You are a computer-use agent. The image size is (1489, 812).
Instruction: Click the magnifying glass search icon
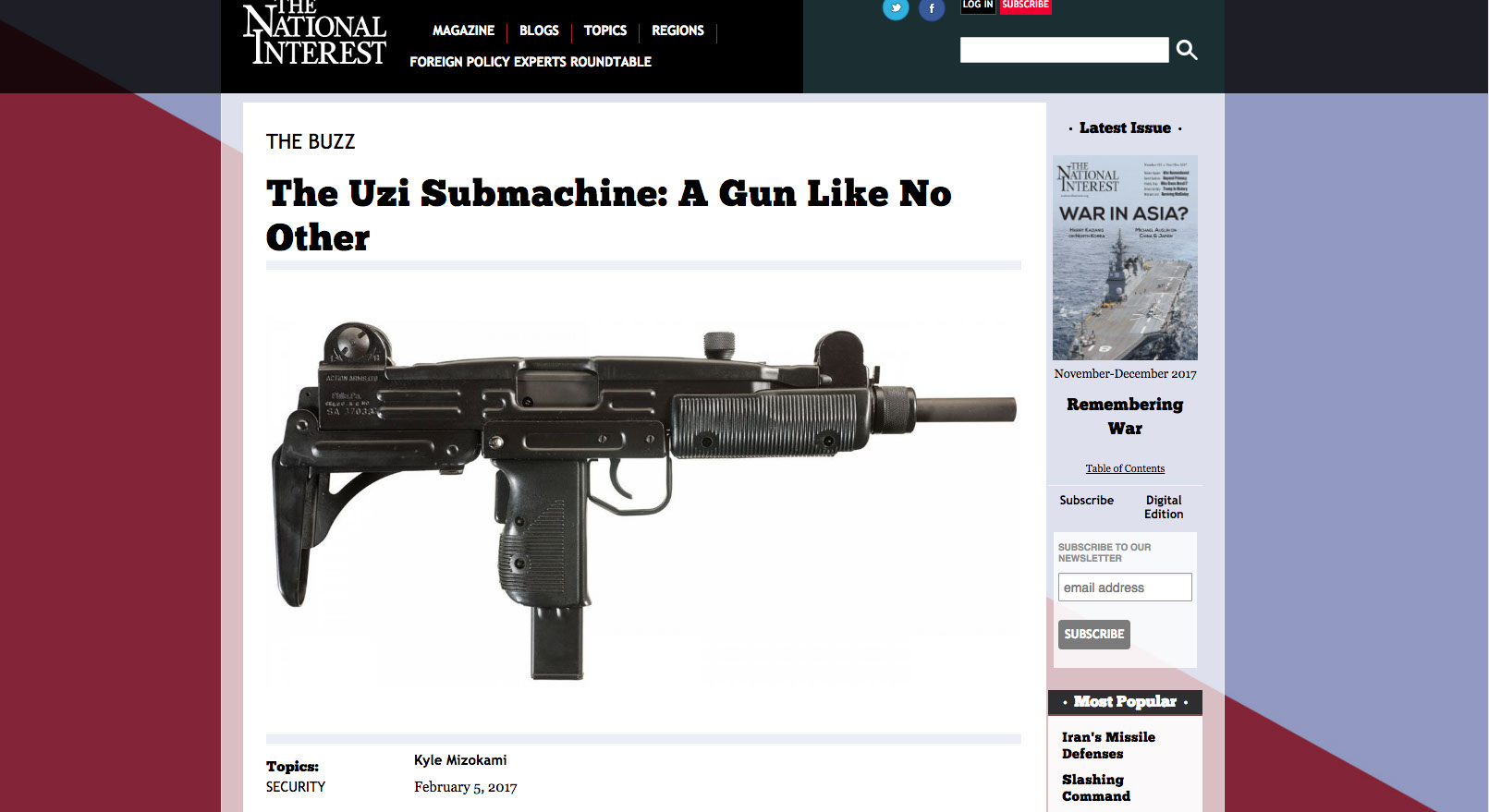pos(1187,50)
